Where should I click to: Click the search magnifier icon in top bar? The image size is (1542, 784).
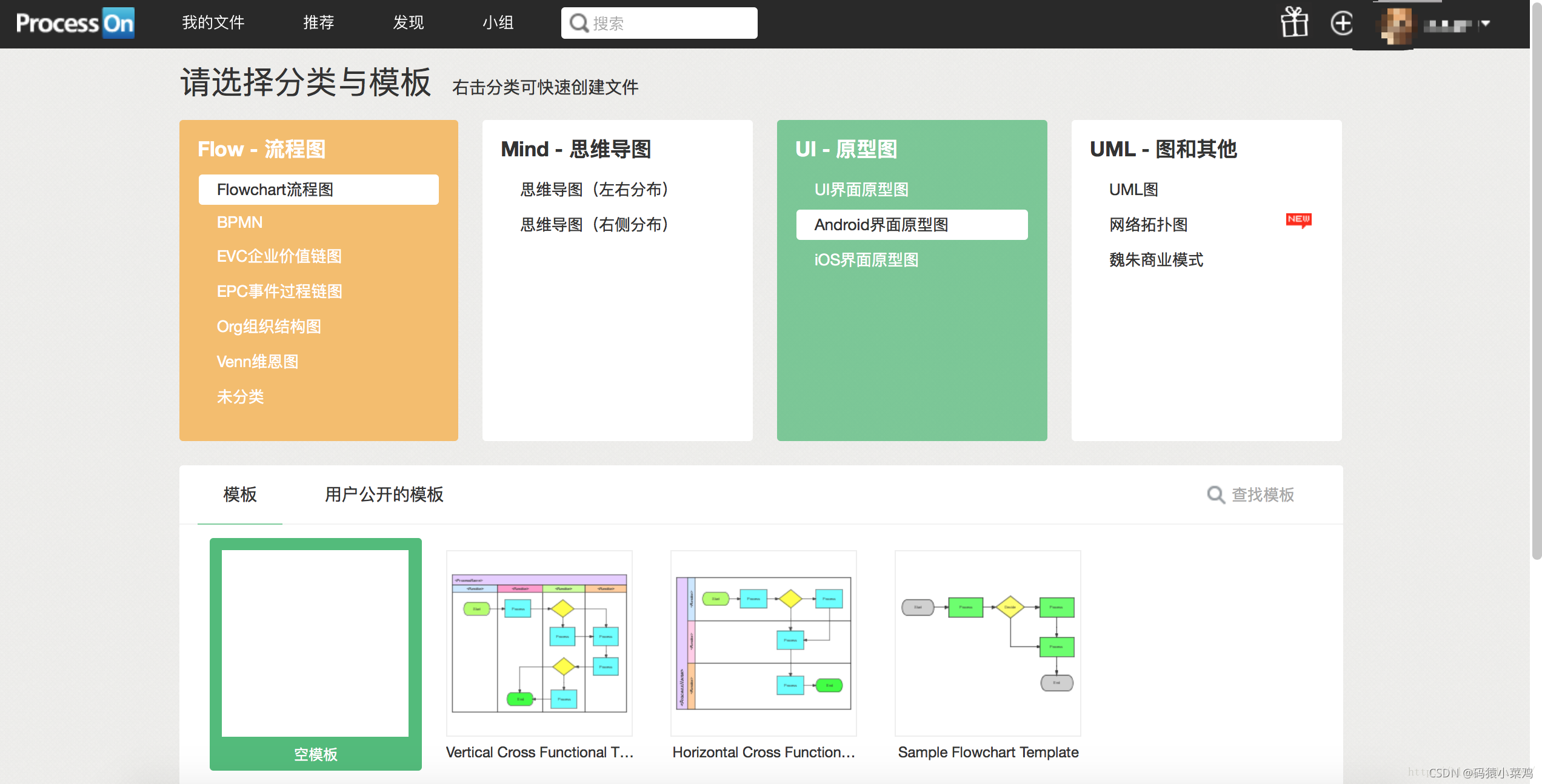[x=579, y=23]
